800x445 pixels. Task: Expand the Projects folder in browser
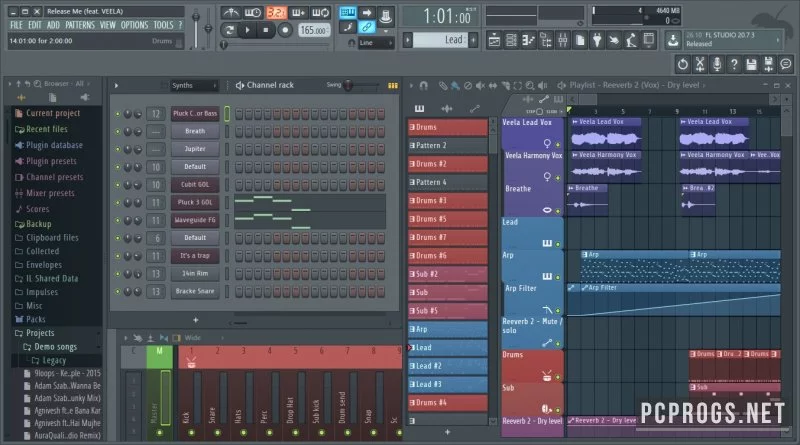[x=40, y=333]
